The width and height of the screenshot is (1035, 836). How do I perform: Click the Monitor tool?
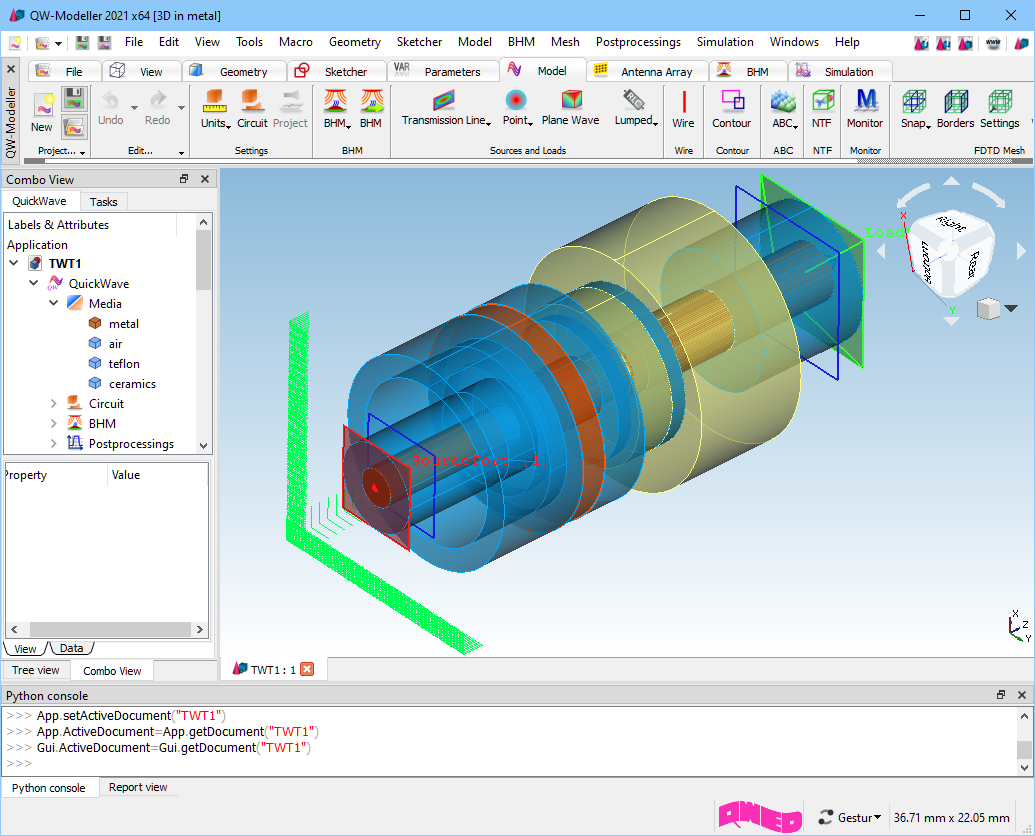[865, 109]
